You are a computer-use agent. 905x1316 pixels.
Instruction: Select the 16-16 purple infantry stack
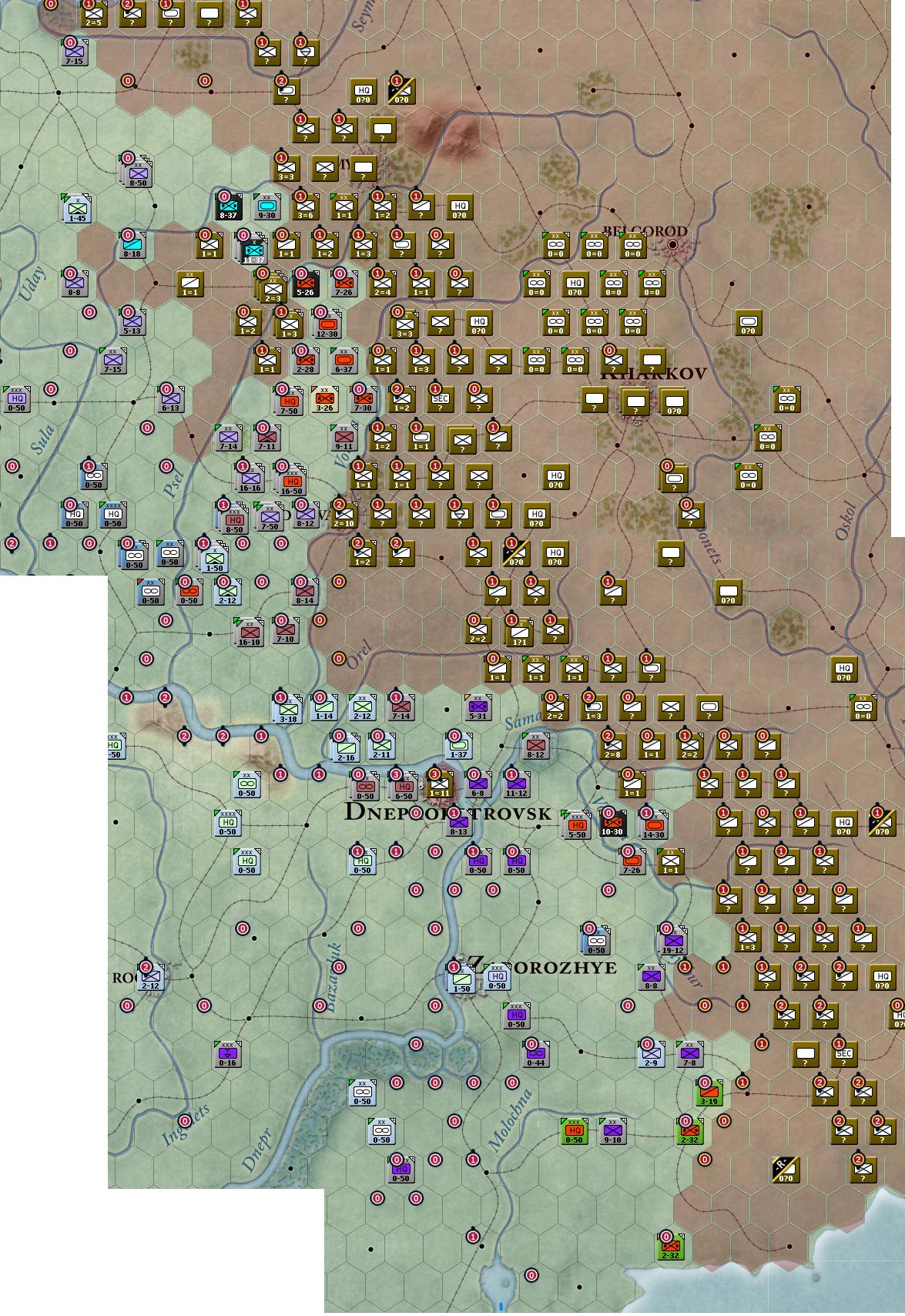point(250,479)
